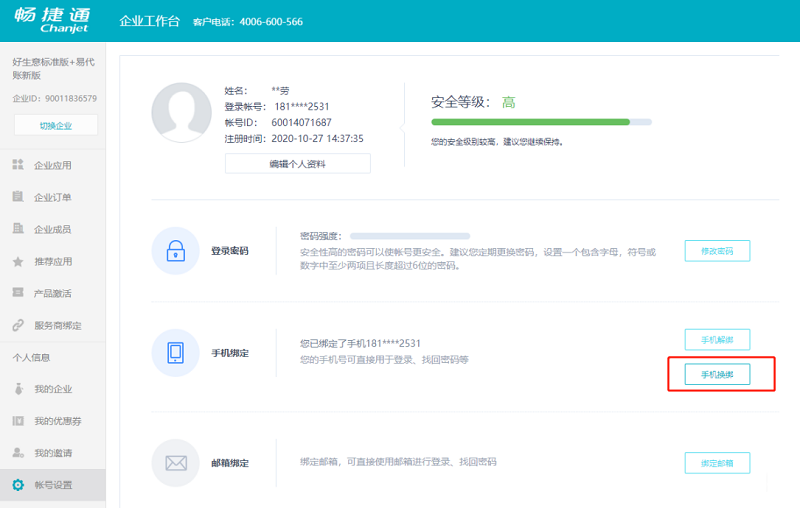Click the 手机解绑 button
The width and height of the screenshot is (800, 508).
[717, 340]
